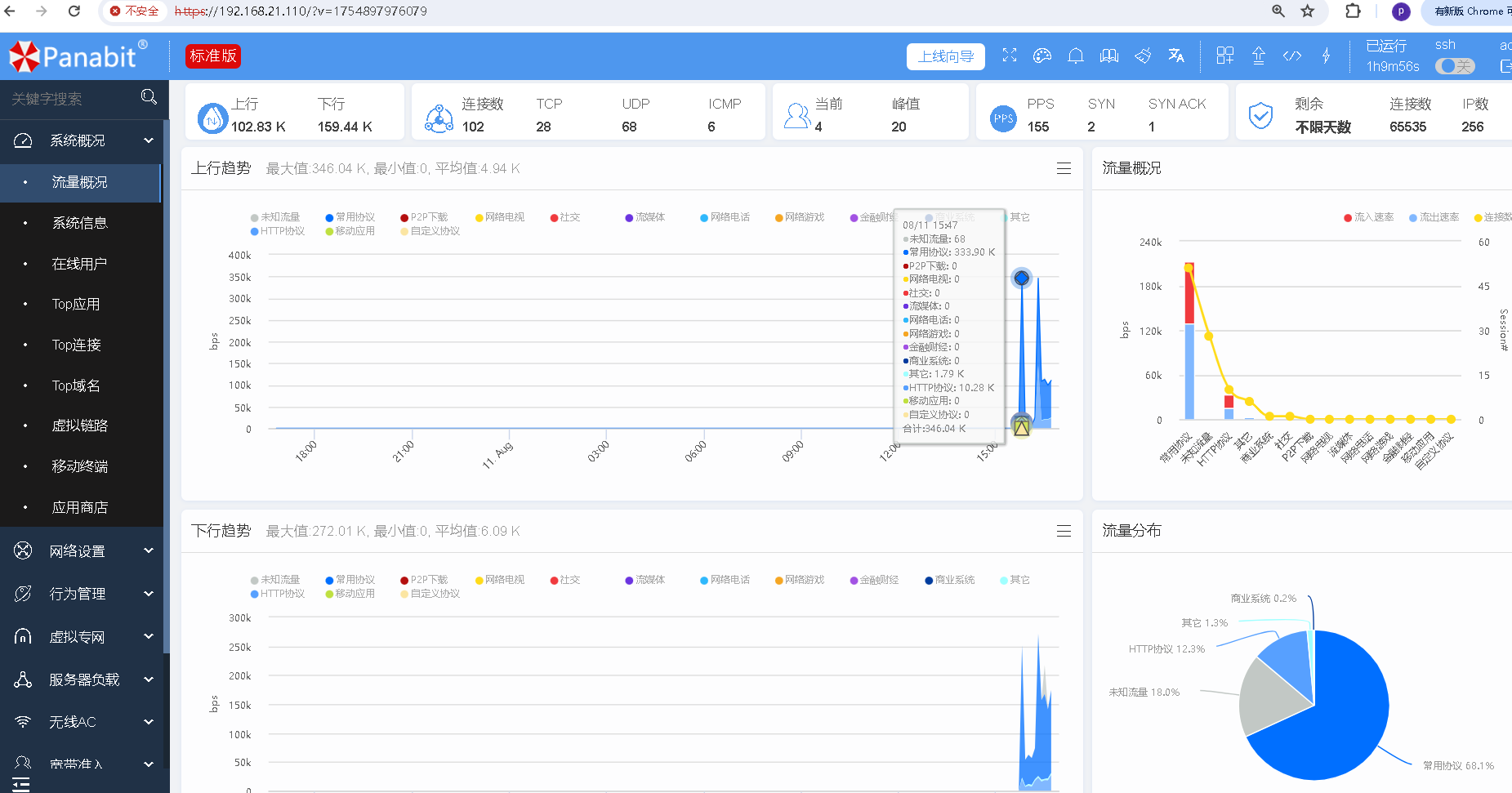Click the 上线向导 button
Screen dimensions: 1512x793
click(x=946, y=56)
